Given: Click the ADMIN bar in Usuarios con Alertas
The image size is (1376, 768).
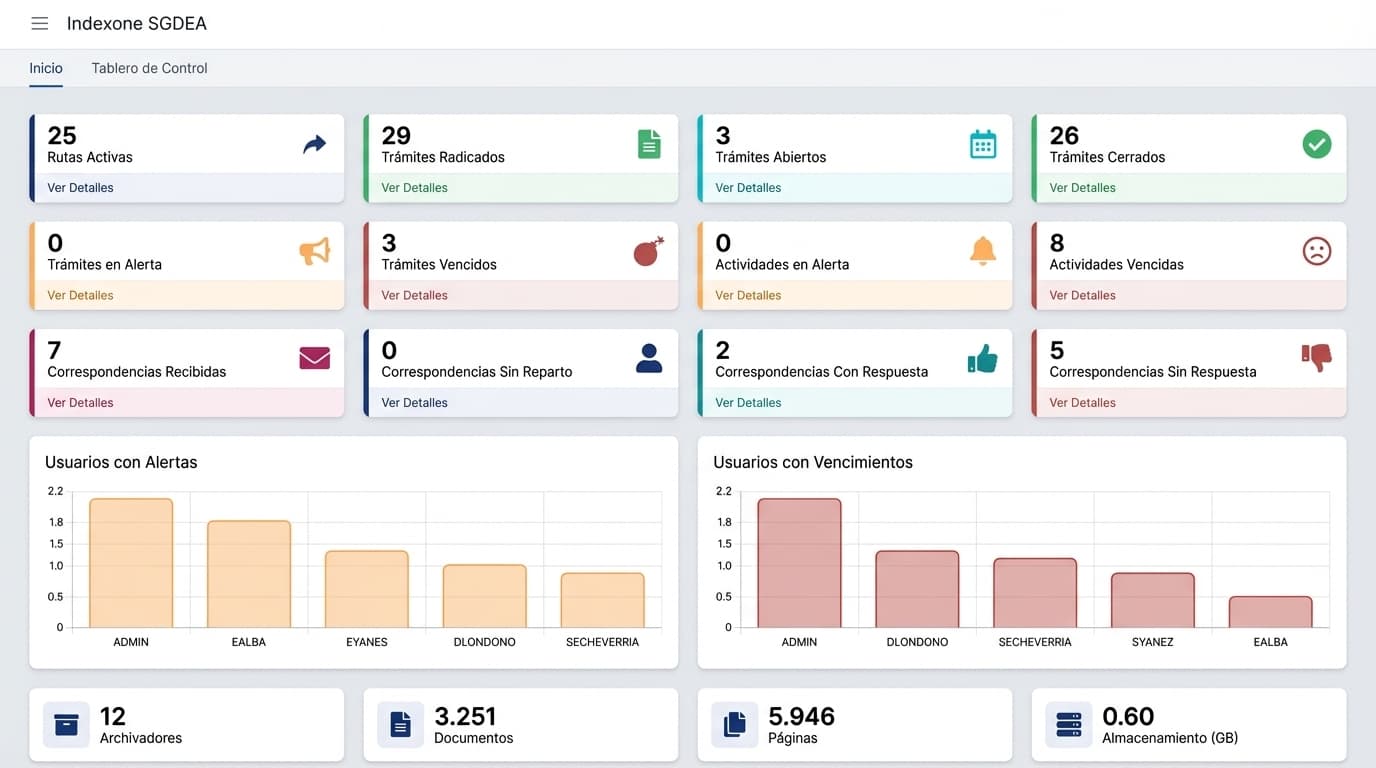Looking at the screenshot, I should click(131, 563).
